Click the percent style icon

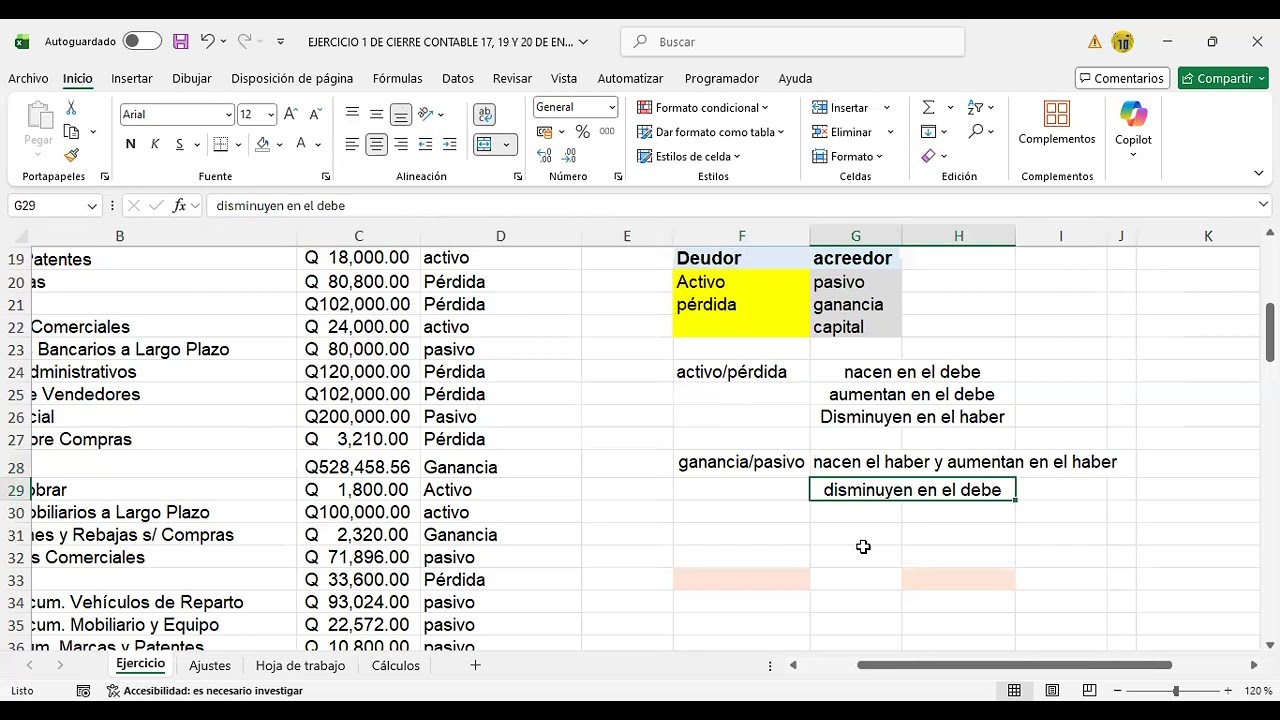coord(582,132)
